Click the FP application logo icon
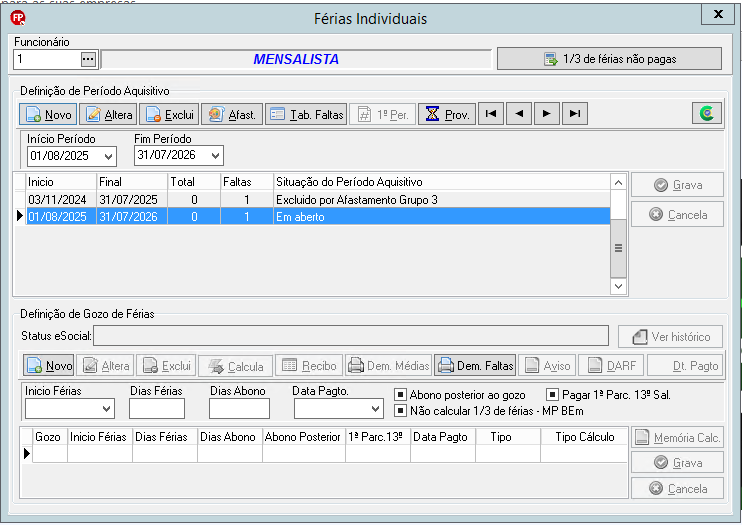 point(18,18)
